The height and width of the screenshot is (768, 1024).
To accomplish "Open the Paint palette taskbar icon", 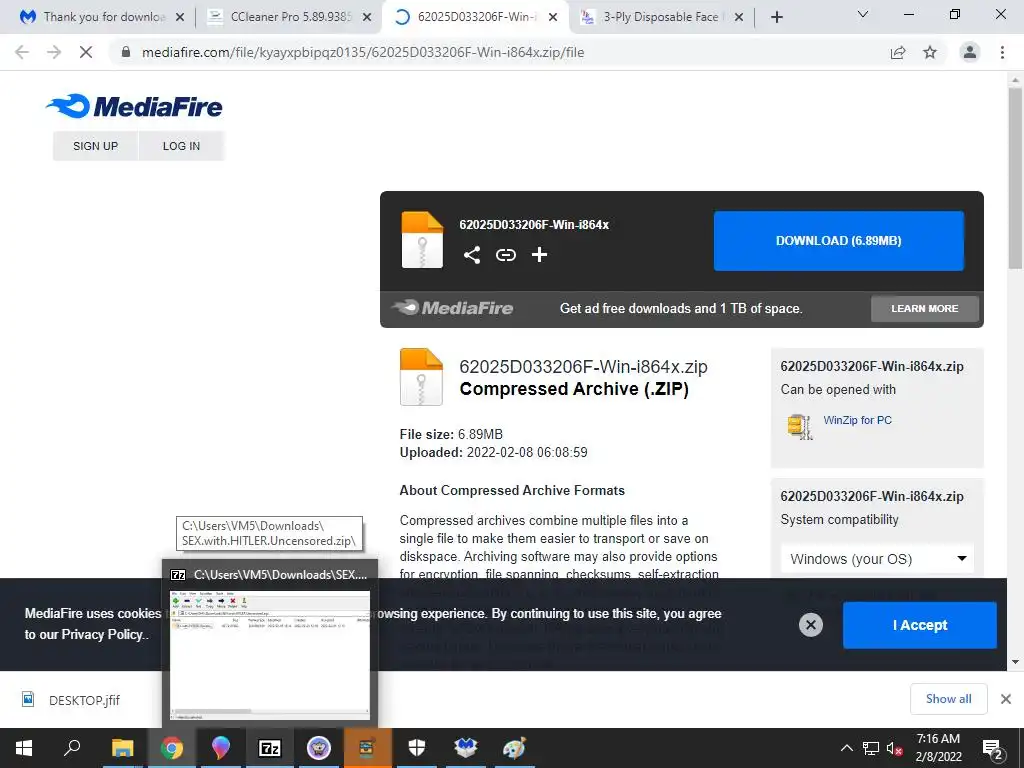I will tap(515, 748).
